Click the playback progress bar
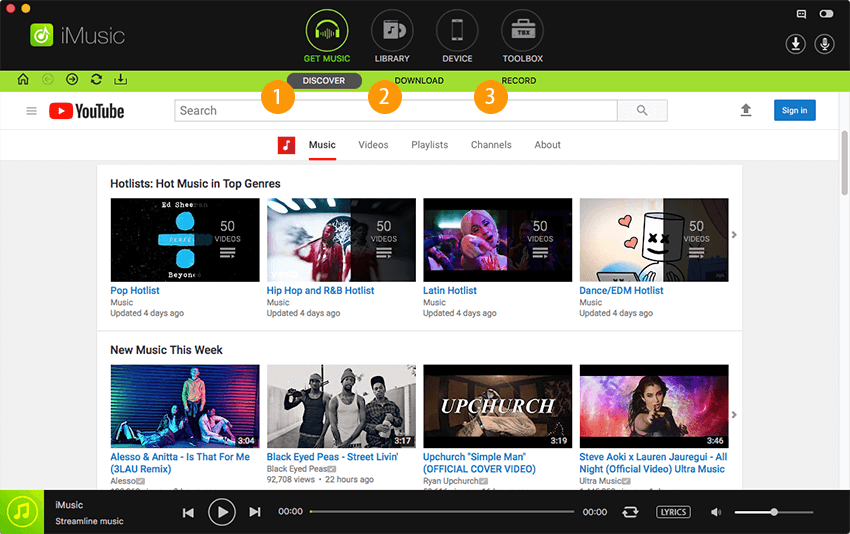 [x=442, y=511]
